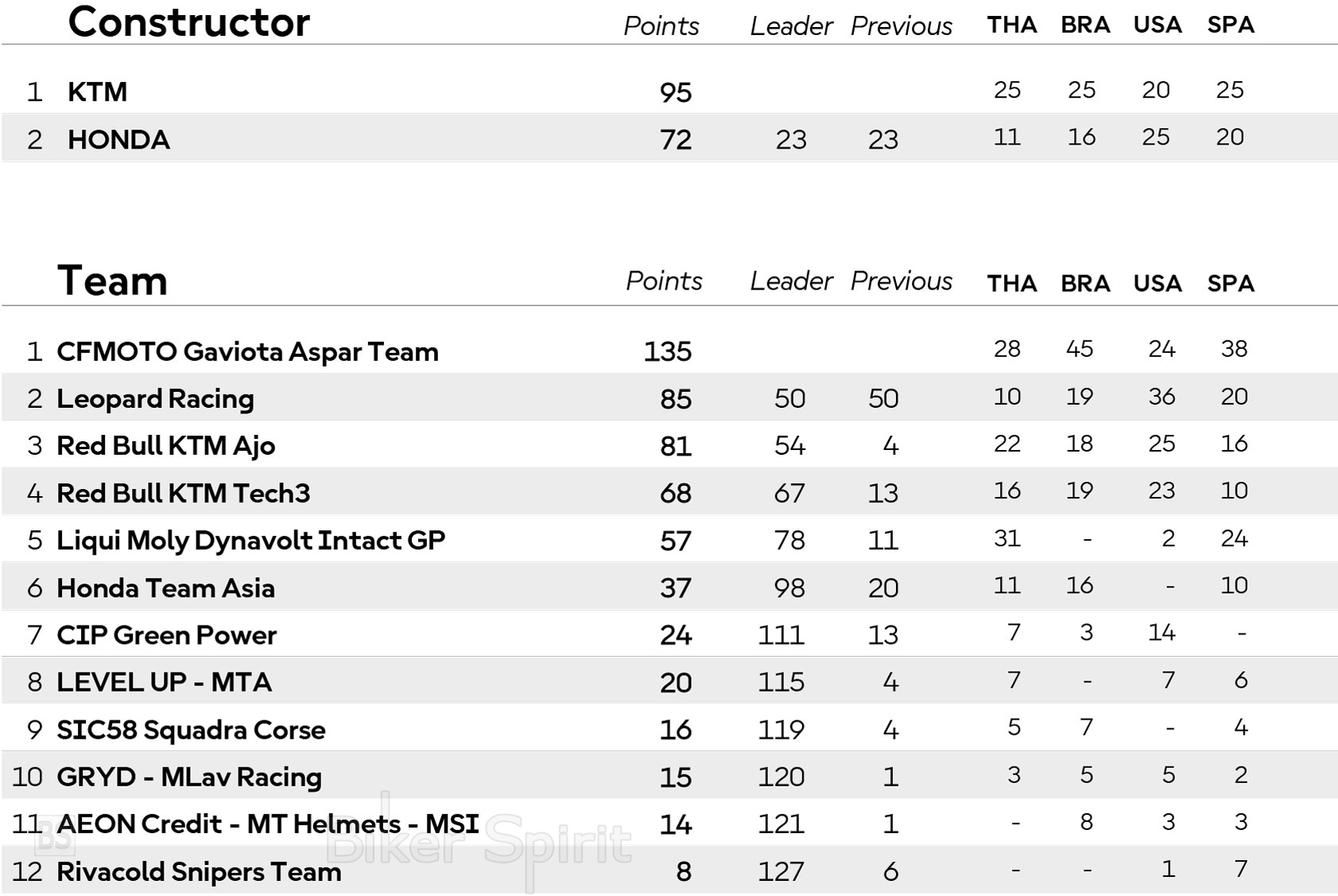Image resolution: width=1338 pixels, height=896 pixels.
Task: Click SIC58 Squadra Corse team name
Action: coord(191,730)
